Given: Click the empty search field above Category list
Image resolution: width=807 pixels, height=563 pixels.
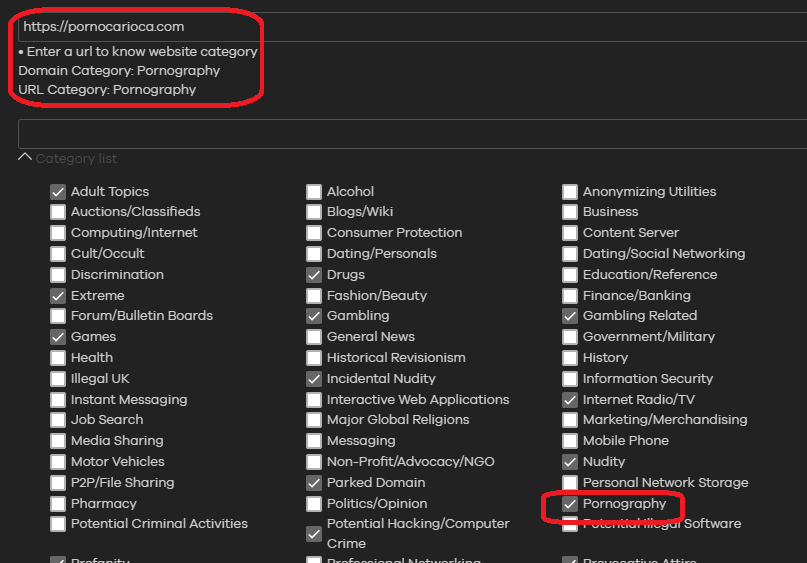Looking at the screenshot, I should click(412, 134).
